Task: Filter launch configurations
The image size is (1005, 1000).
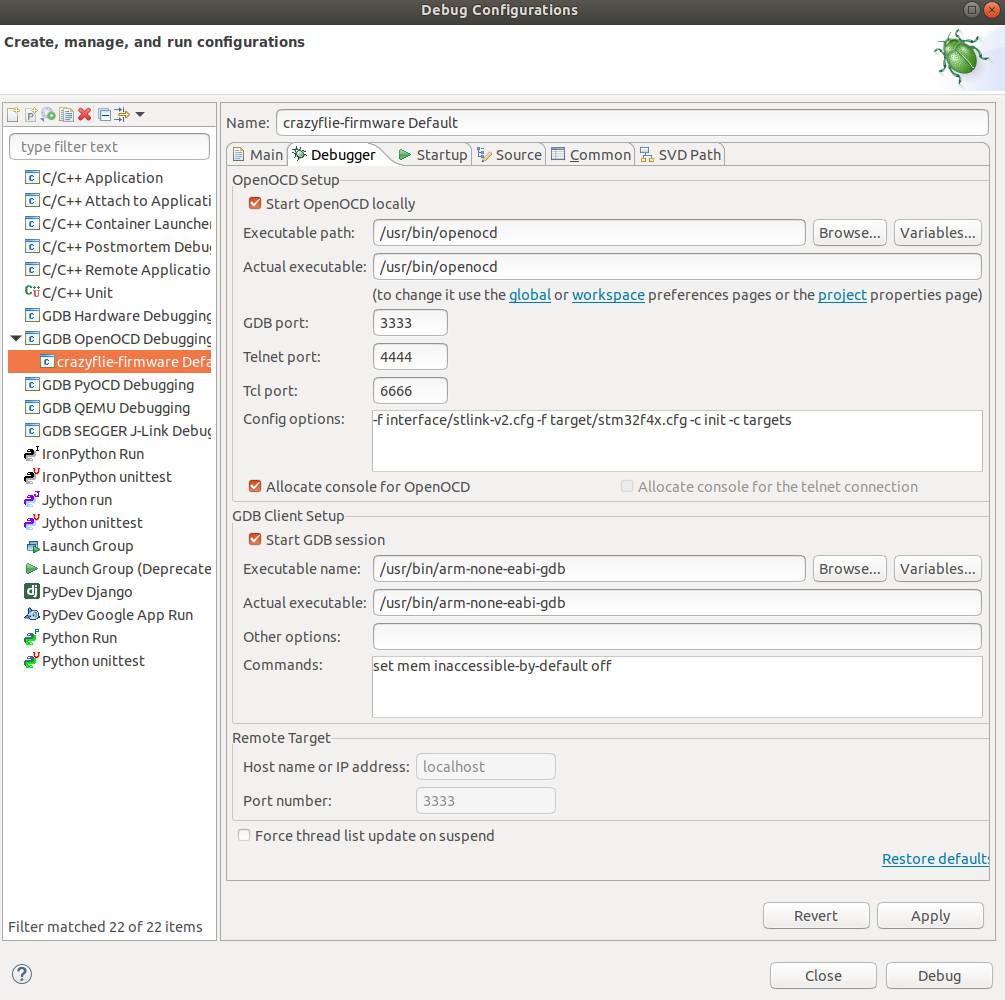Action: 121,114
